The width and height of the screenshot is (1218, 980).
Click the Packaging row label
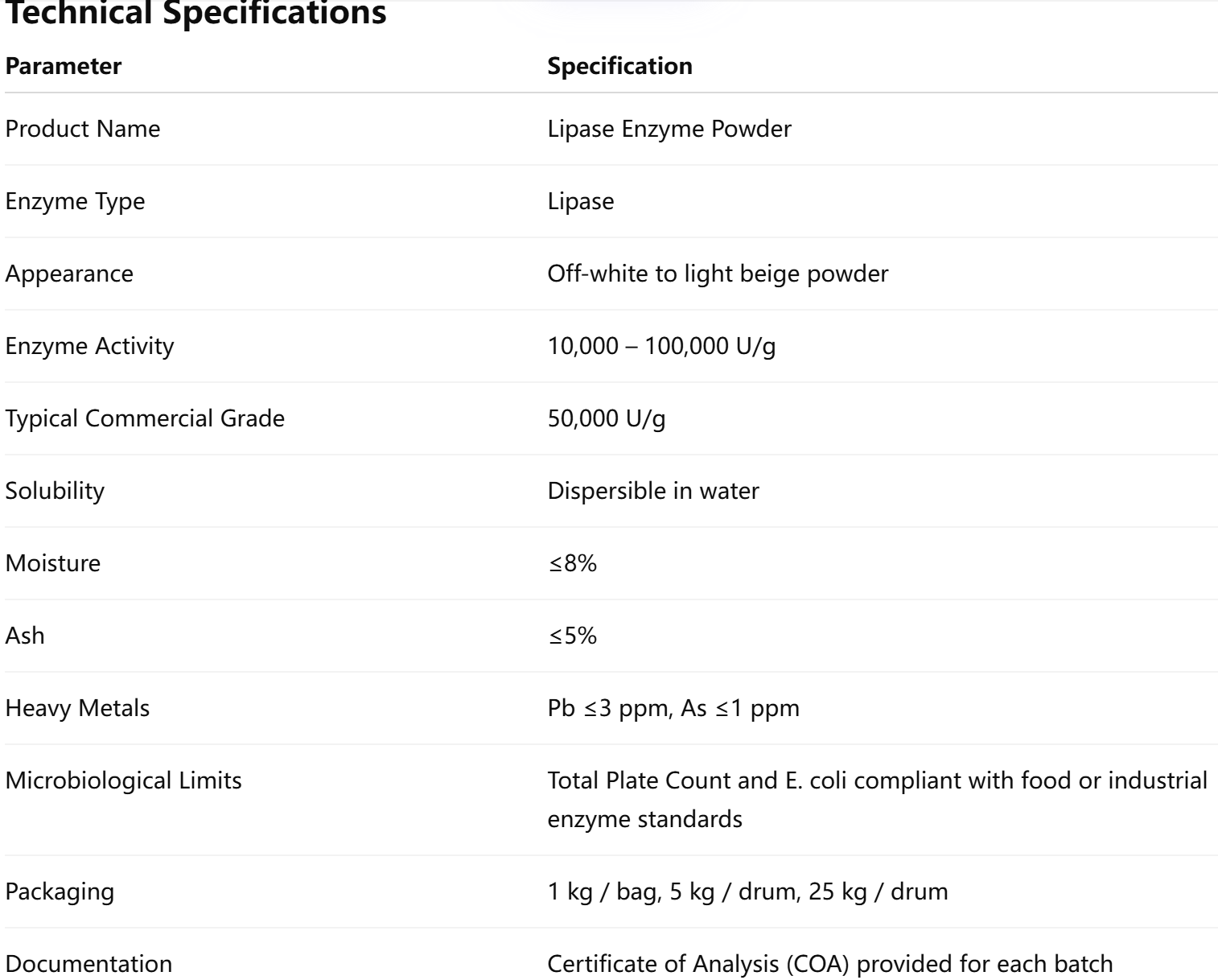tap(60, 891)
